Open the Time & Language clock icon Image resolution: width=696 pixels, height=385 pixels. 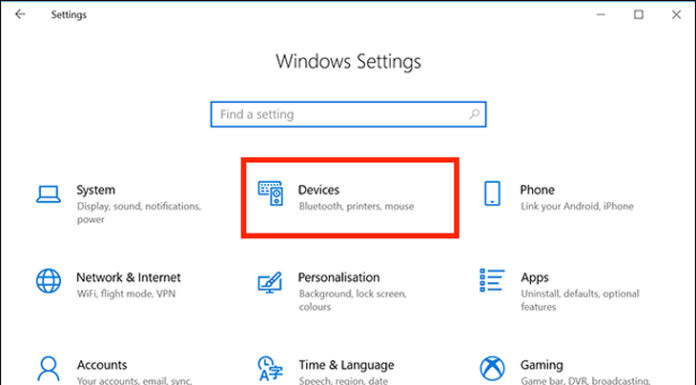coord(270,369)
